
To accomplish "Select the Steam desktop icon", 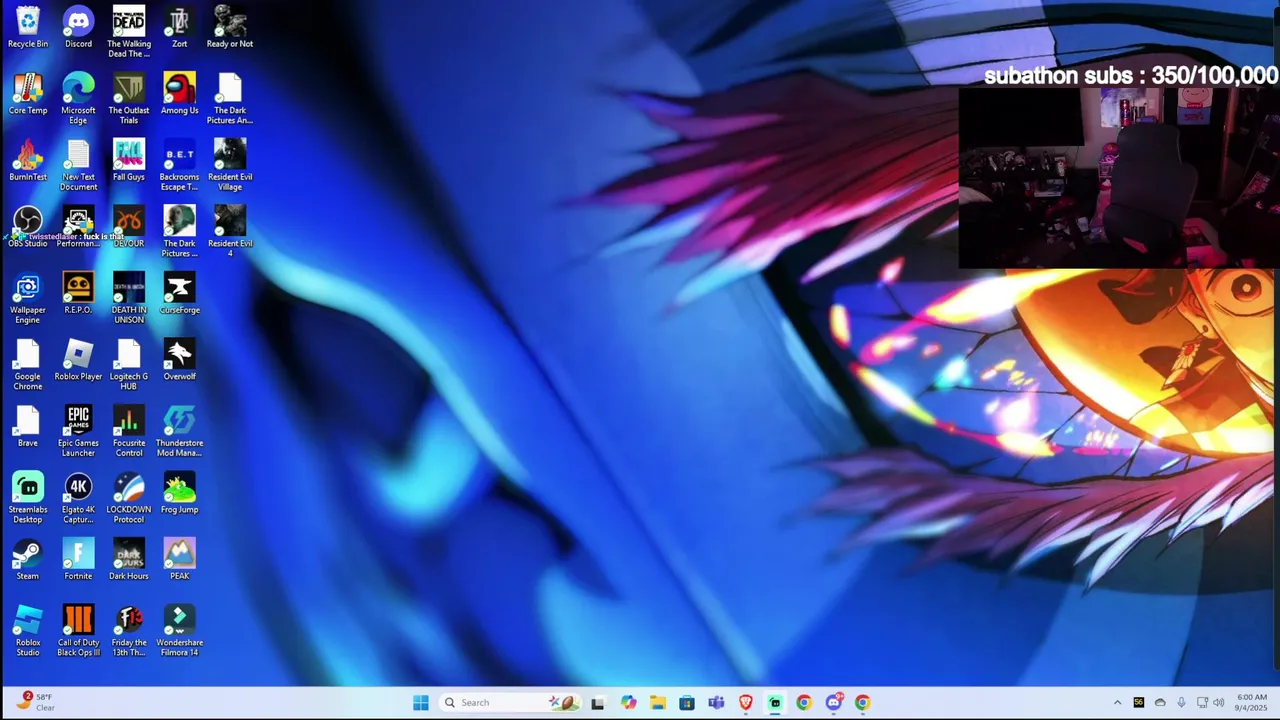I will [x=28, y=559].
